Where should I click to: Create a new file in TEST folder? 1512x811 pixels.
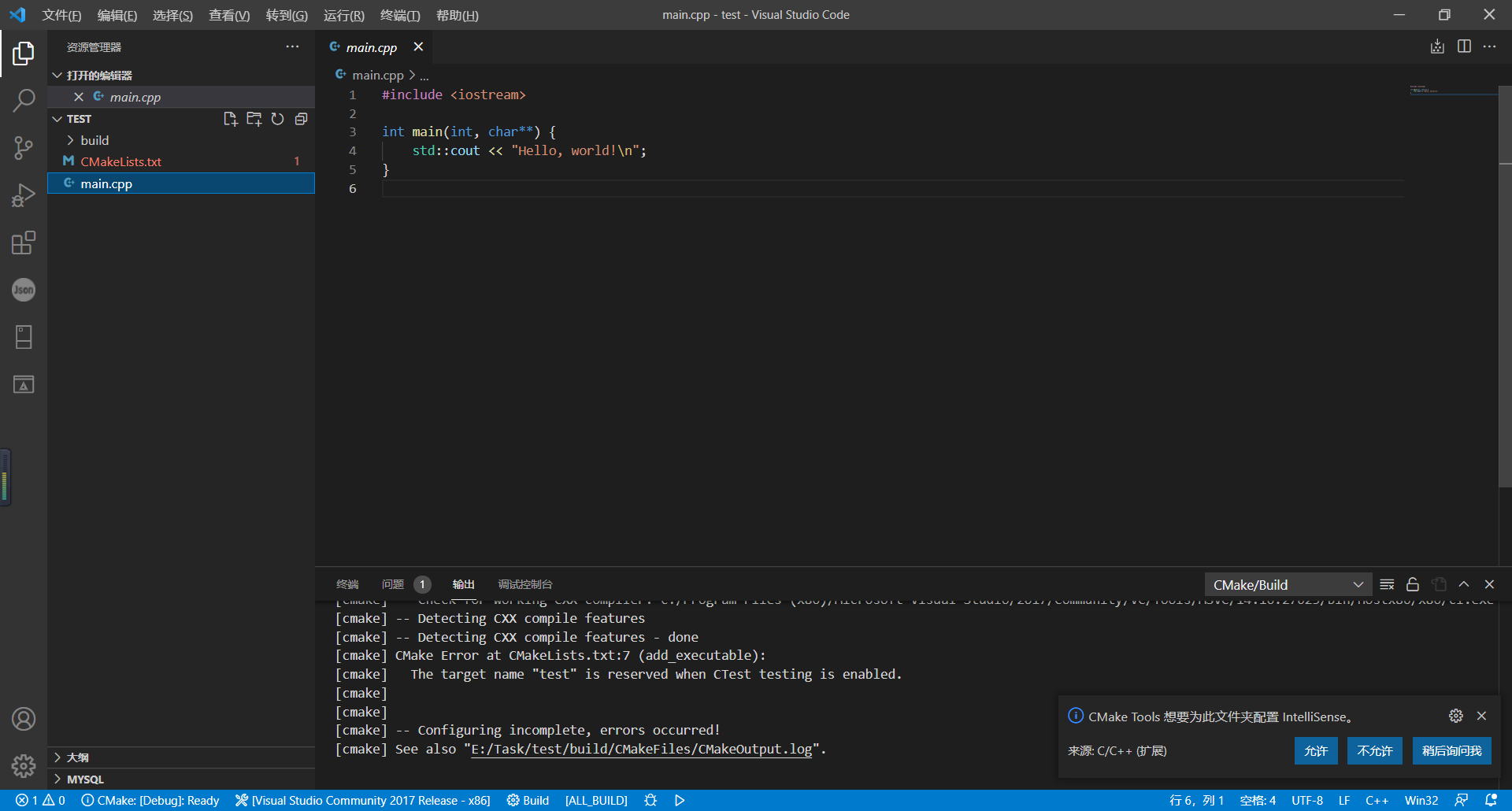click(x=230, y=118)
